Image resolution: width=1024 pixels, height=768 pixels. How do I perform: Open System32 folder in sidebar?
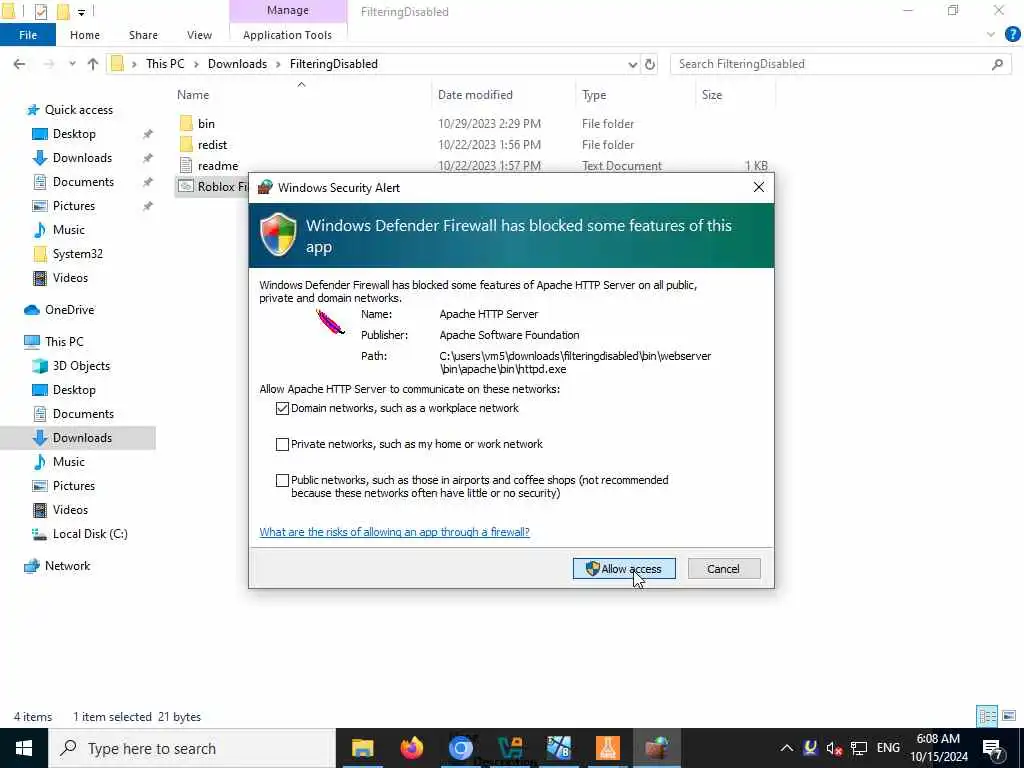[77, 254]
